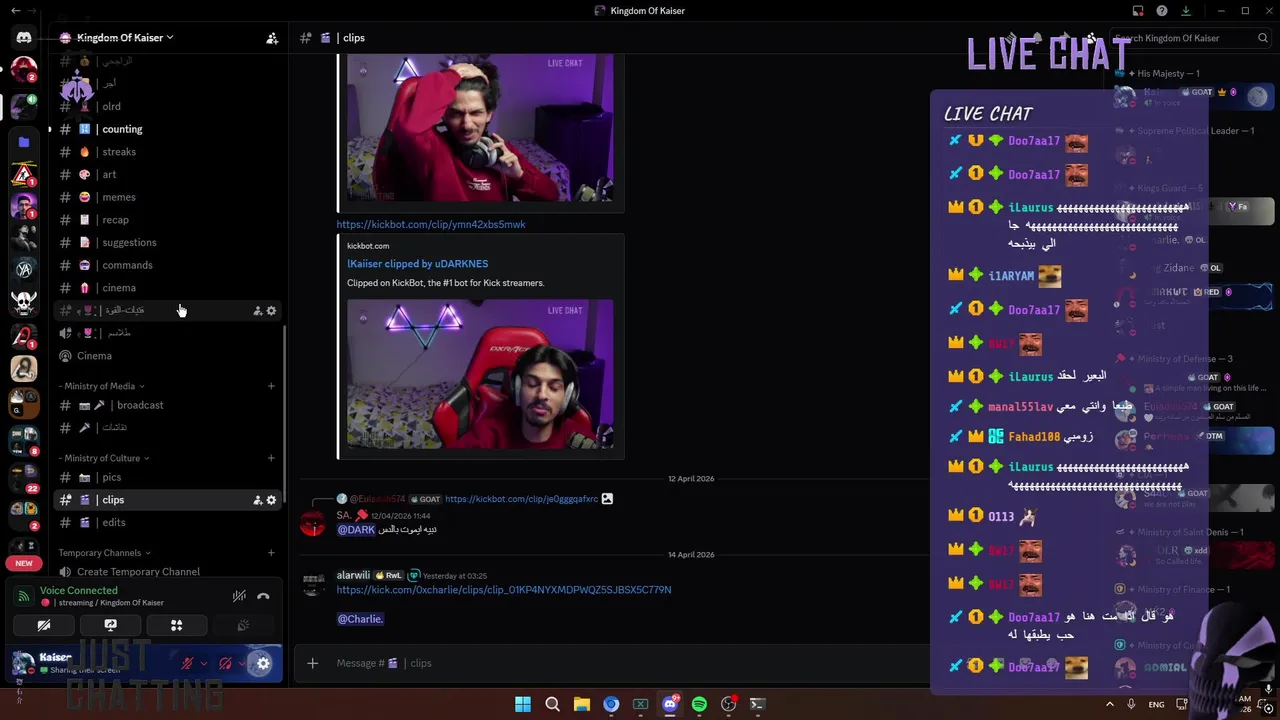Open edit channel gear for clips channel

pos(271,500)
